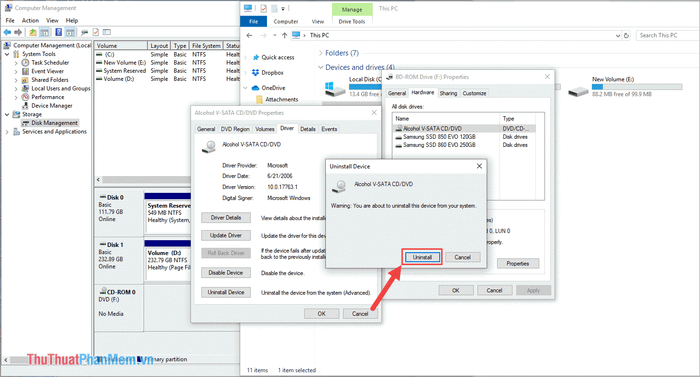Switch to the Events tab
This screenshot has height=377, width=700.
(x=329, y=129)
